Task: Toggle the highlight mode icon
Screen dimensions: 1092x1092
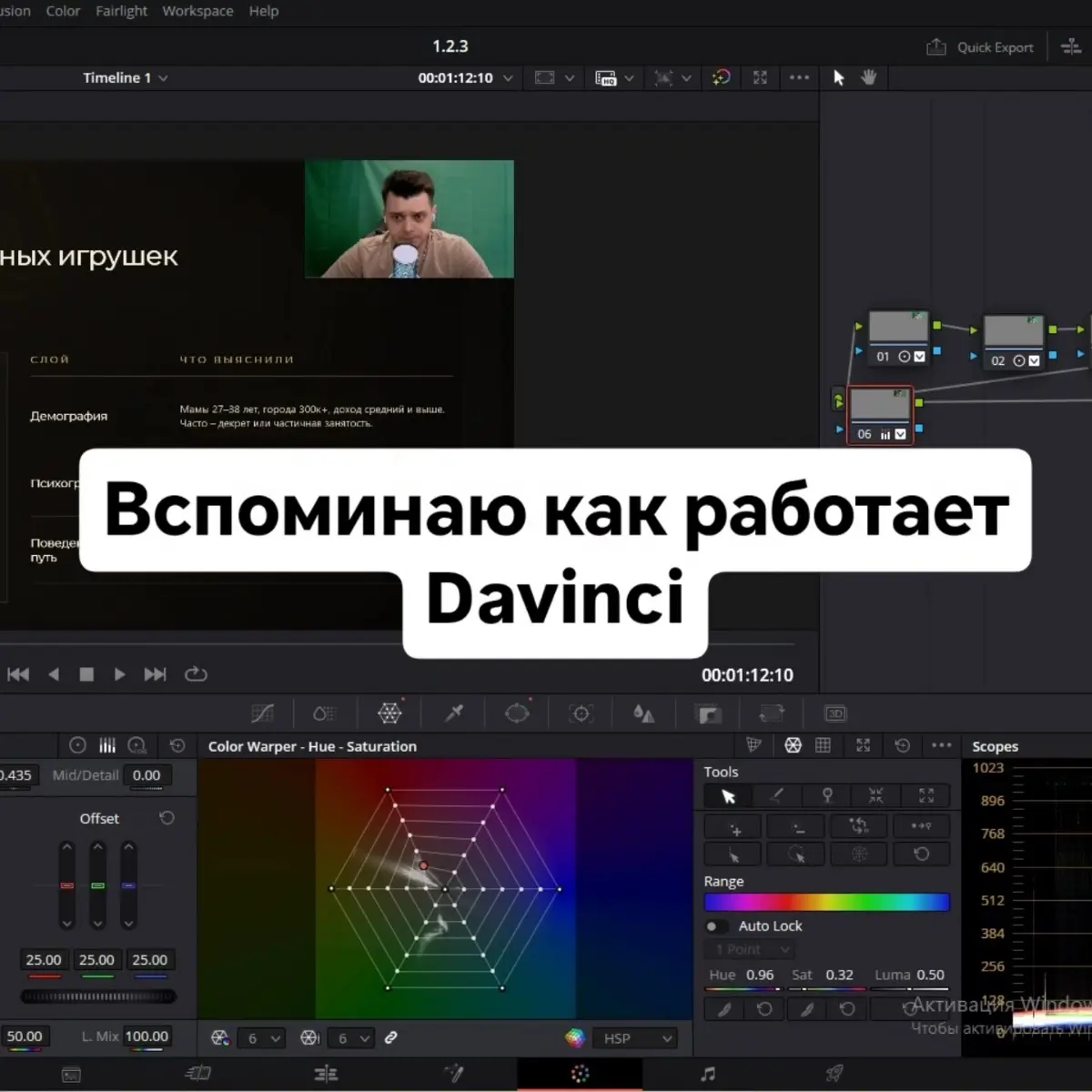Action: coord(721,78)
